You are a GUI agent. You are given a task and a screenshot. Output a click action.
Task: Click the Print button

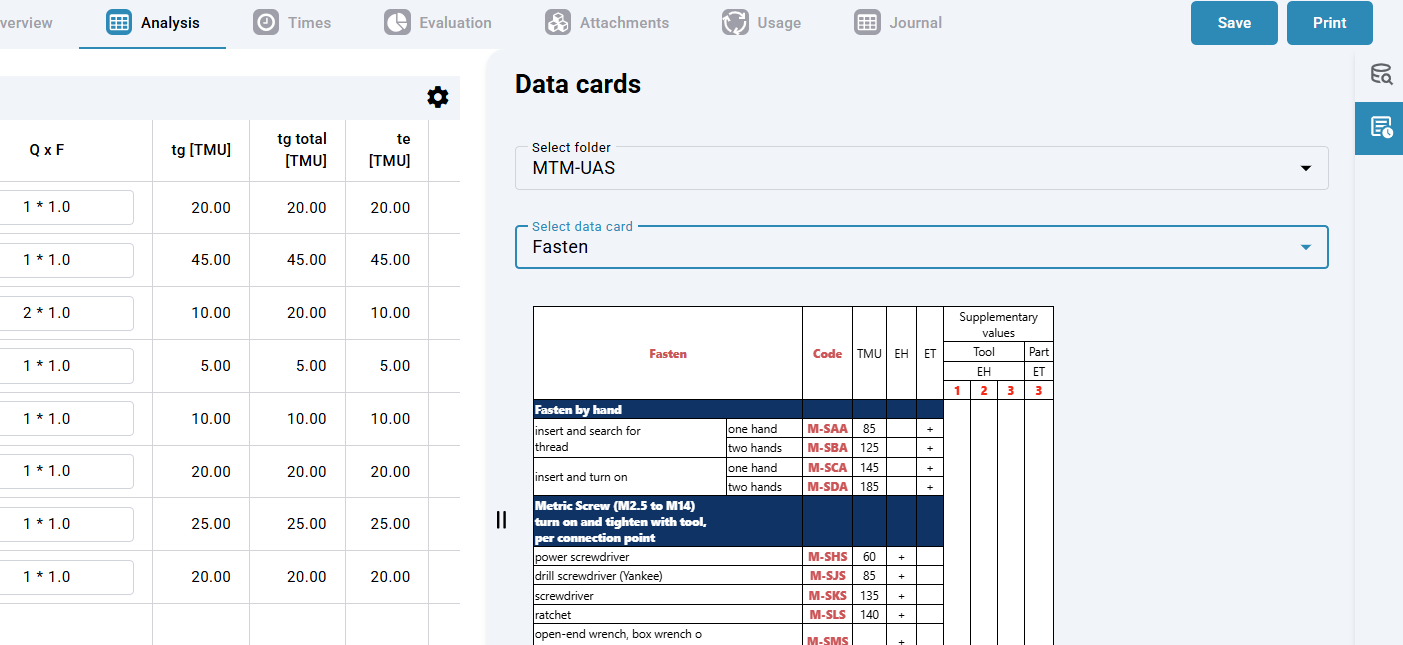pyautogui.click(x=1329, y=23)
